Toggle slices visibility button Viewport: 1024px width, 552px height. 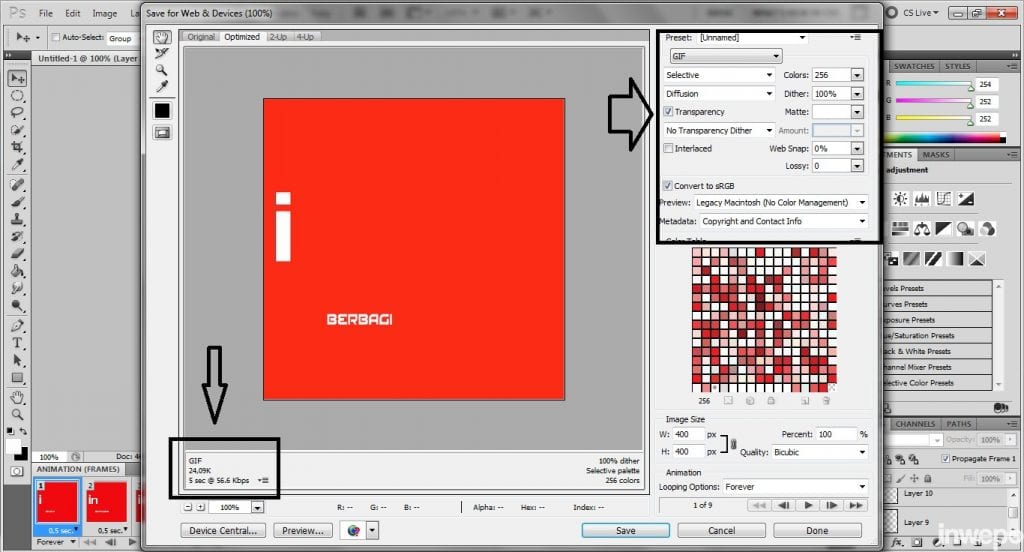[x=161, y=132]
